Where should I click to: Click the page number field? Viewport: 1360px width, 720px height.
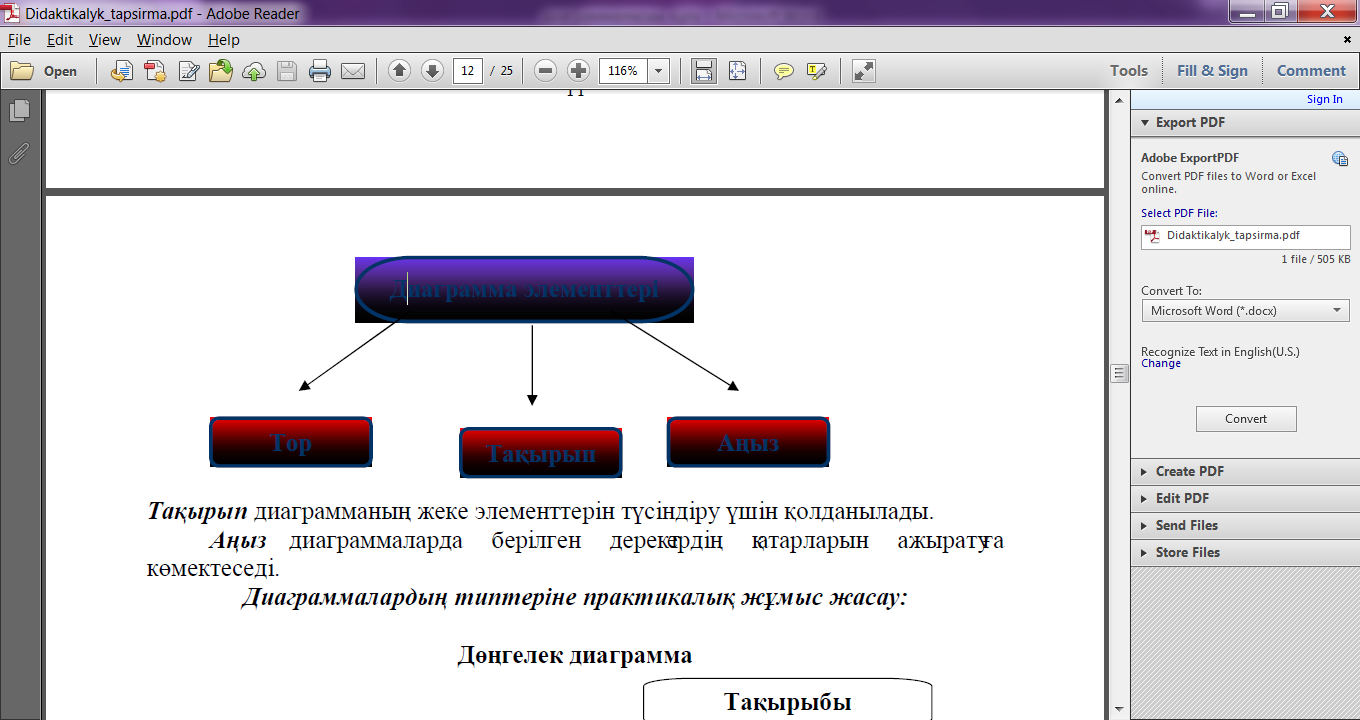(468, 71)
